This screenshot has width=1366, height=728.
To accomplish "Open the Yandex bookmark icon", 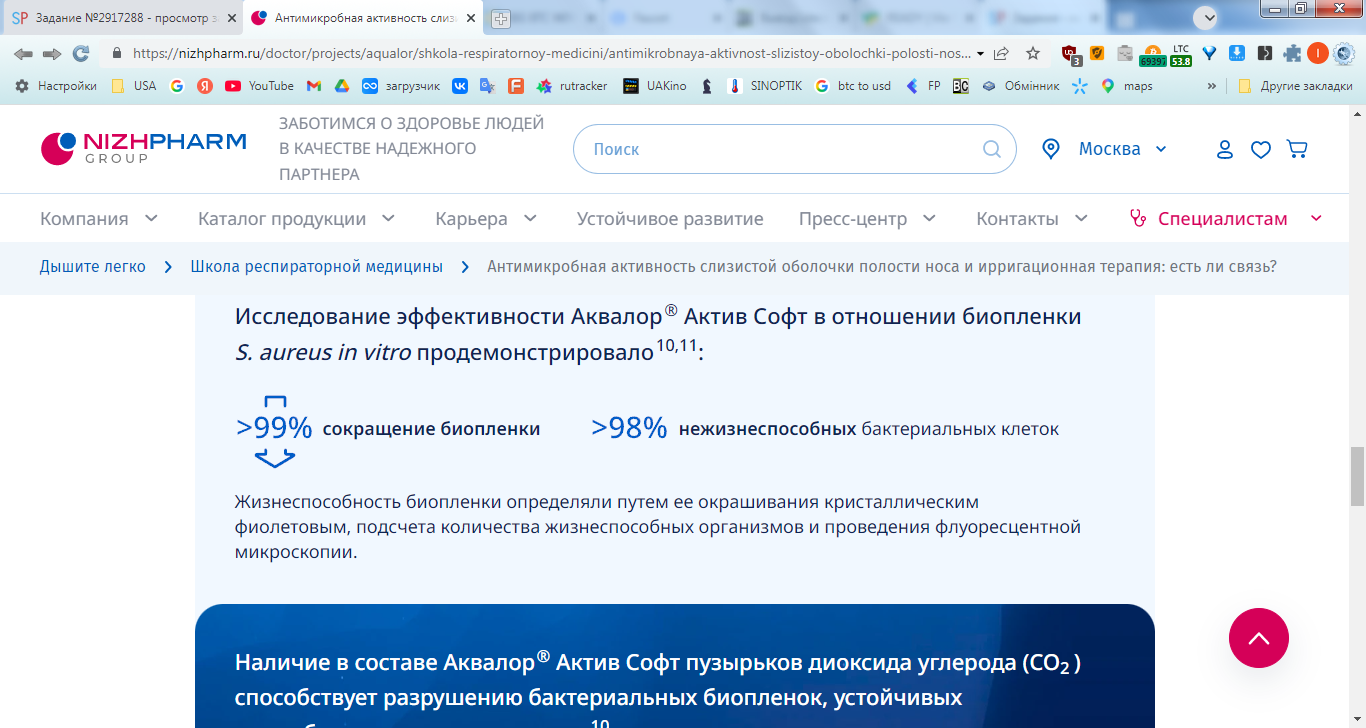I will [x=205, y=86].
